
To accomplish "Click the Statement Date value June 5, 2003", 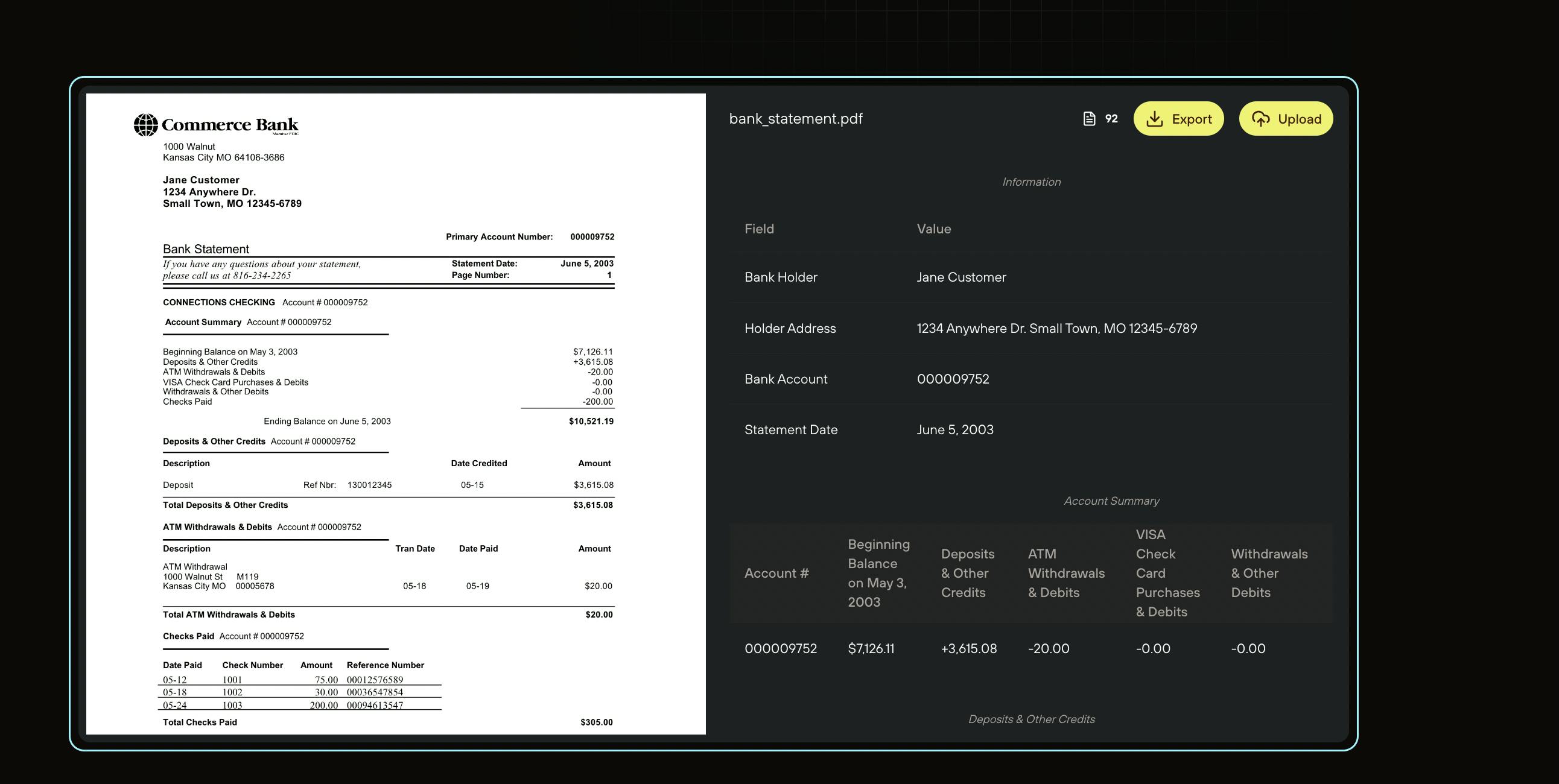I will coord(955,429).
